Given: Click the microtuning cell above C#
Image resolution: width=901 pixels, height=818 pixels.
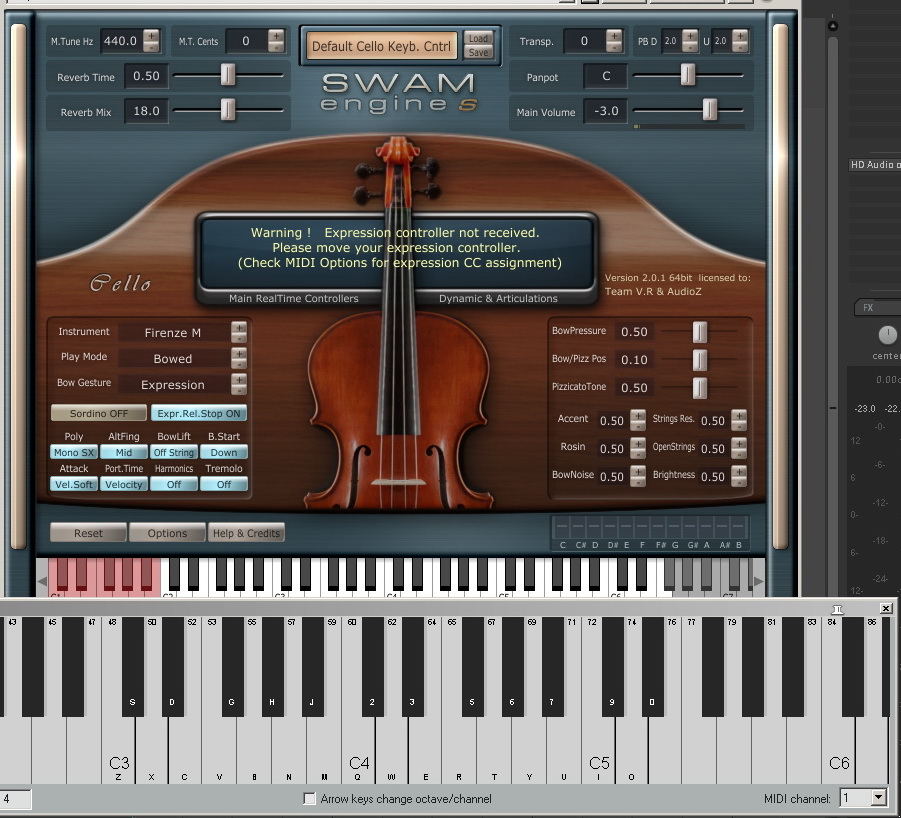Looking at the screenshot, I should click(x=578, y=526).
